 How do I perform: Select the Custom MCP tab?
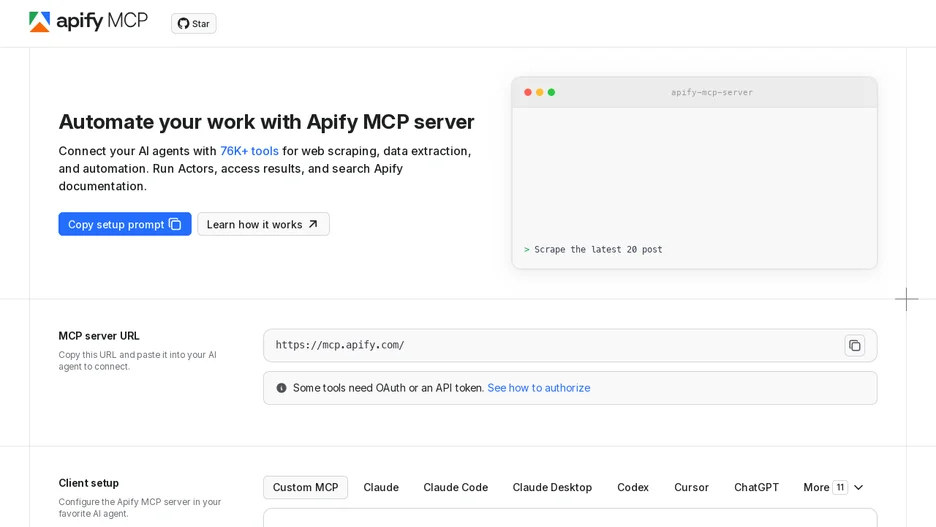[306, 488]
